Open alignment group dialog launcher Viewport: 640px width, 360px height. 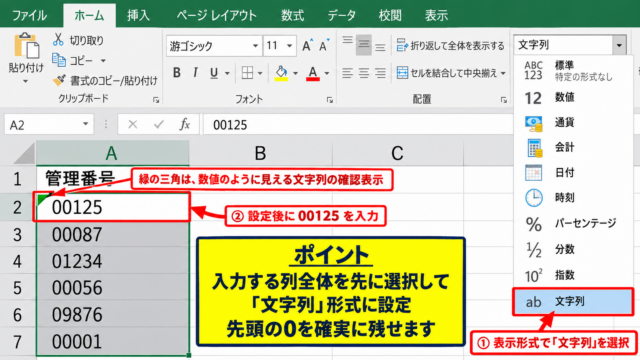point(503,100)
